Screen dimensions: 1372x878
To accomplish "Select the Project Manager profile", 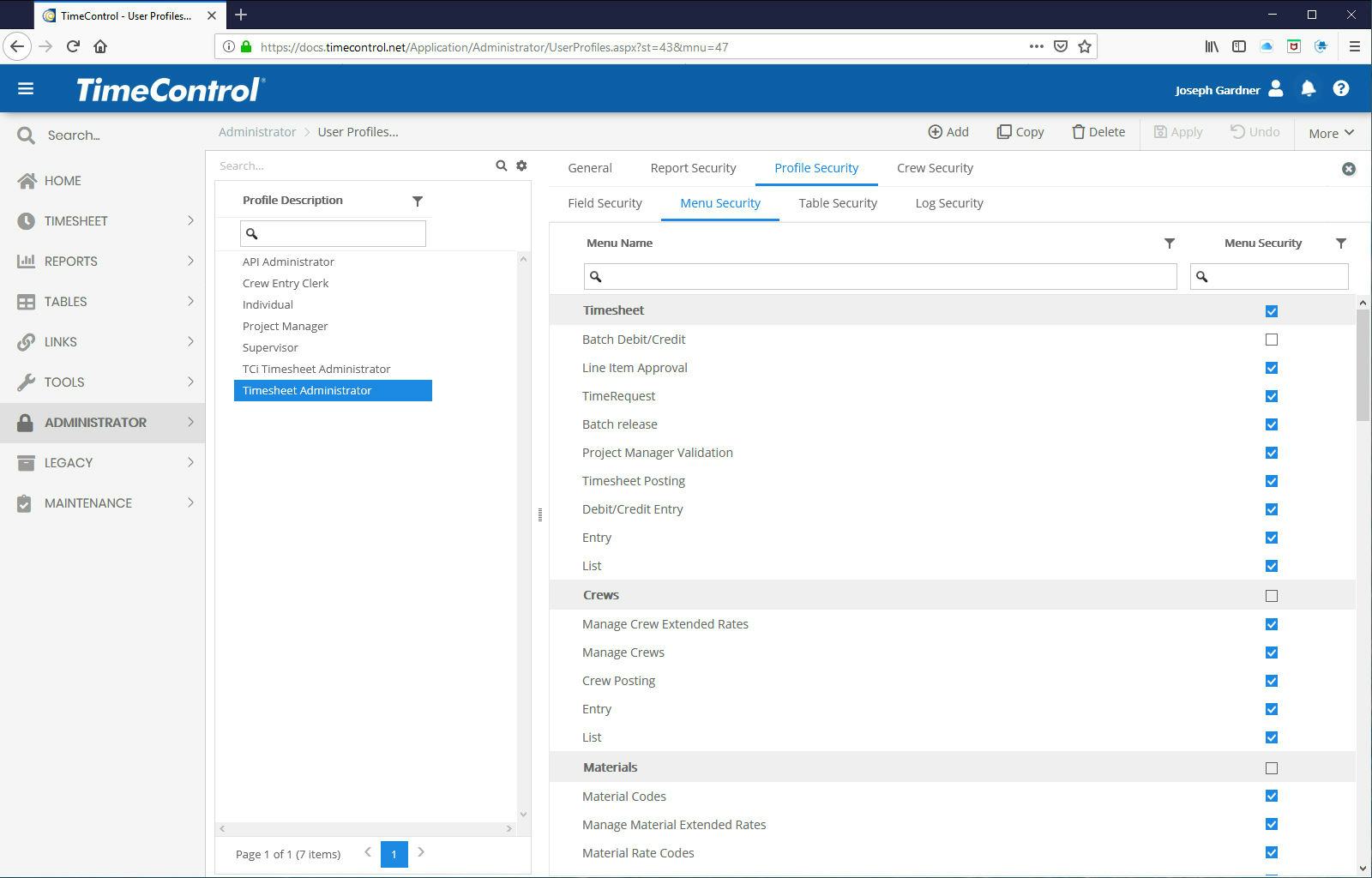I will 285,326.
